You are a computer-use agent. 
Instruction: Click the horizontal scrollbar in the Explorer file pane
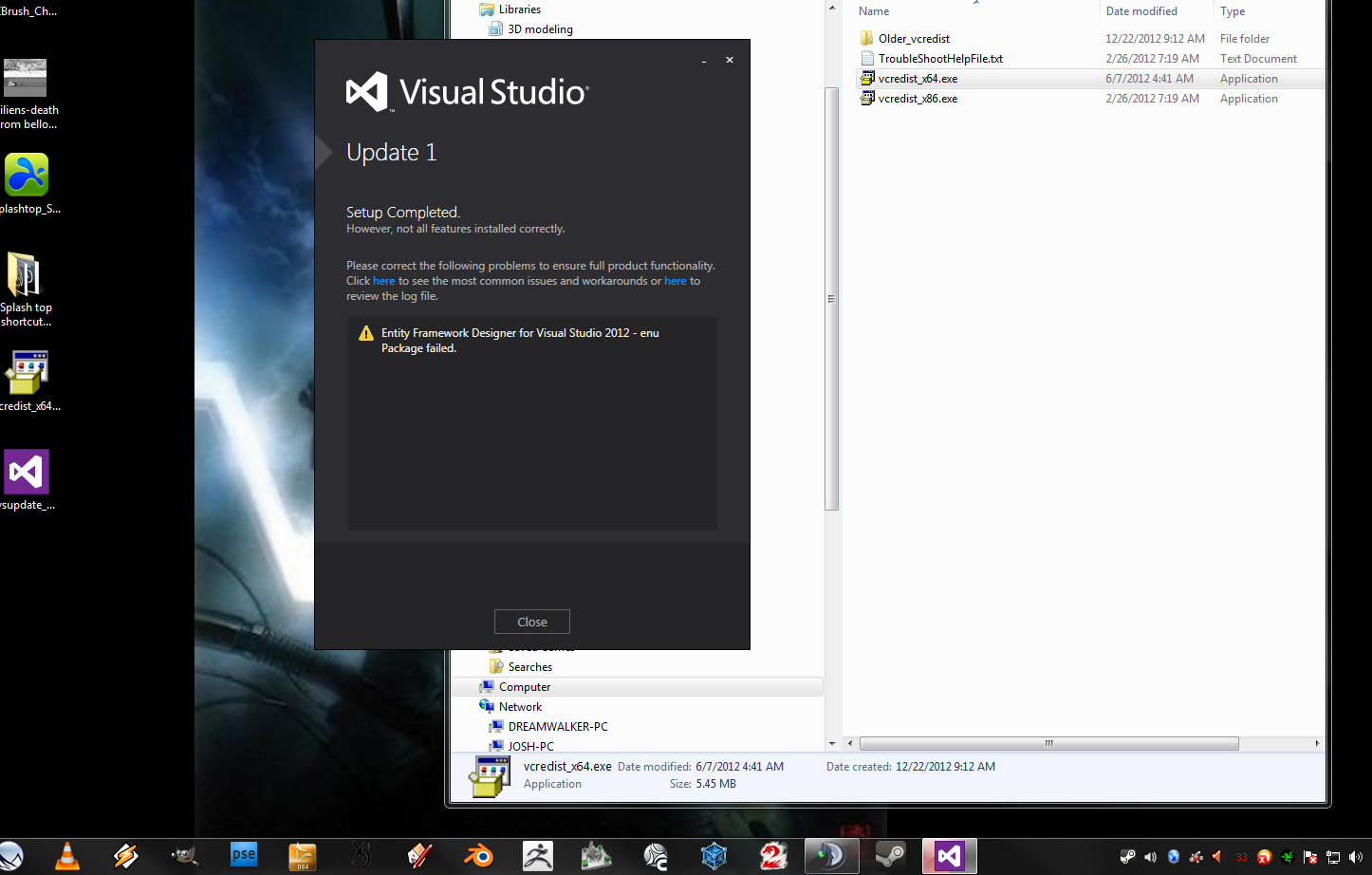coord(1048,743)
